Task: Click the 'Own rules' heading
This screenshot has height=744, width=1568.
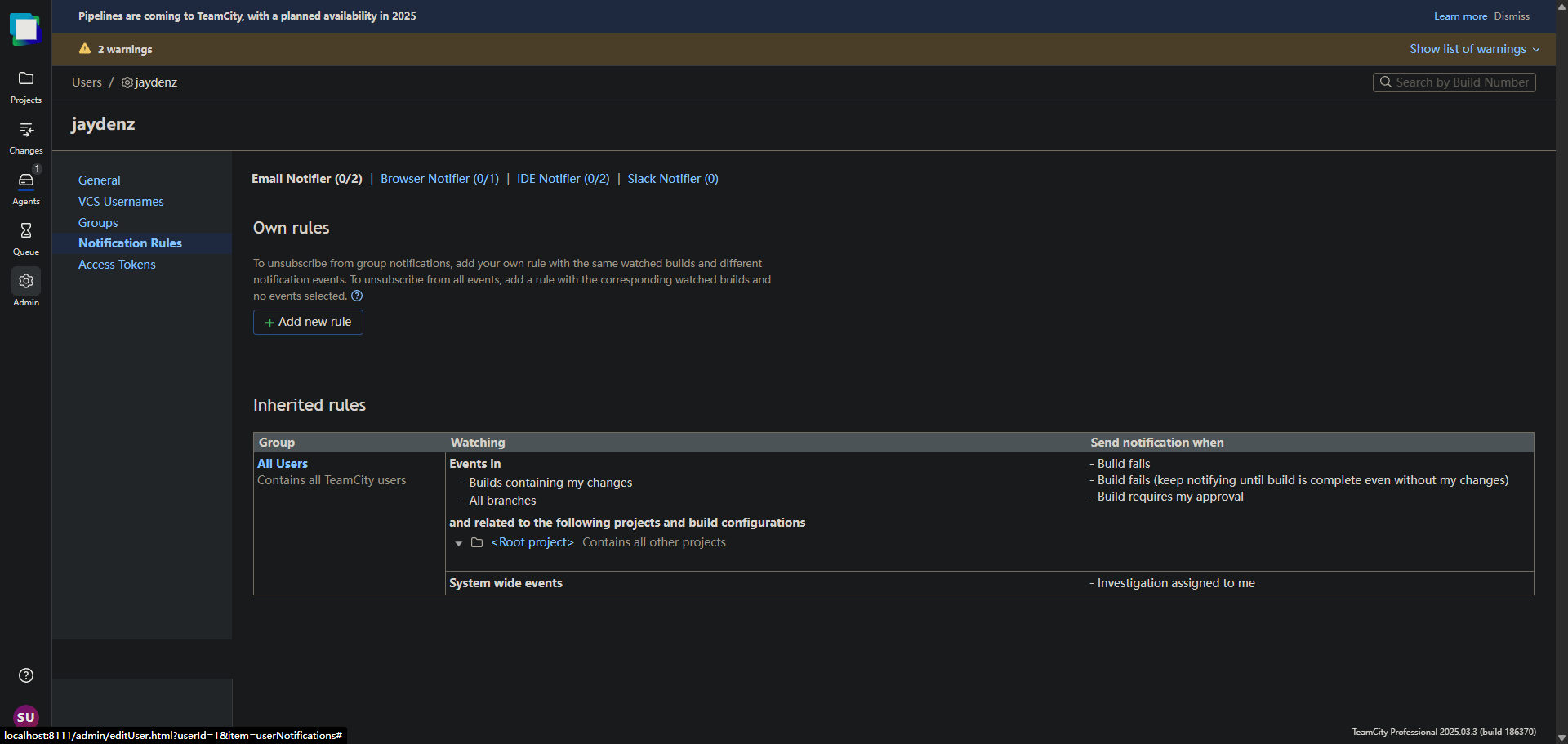Action: coord(292,228)
